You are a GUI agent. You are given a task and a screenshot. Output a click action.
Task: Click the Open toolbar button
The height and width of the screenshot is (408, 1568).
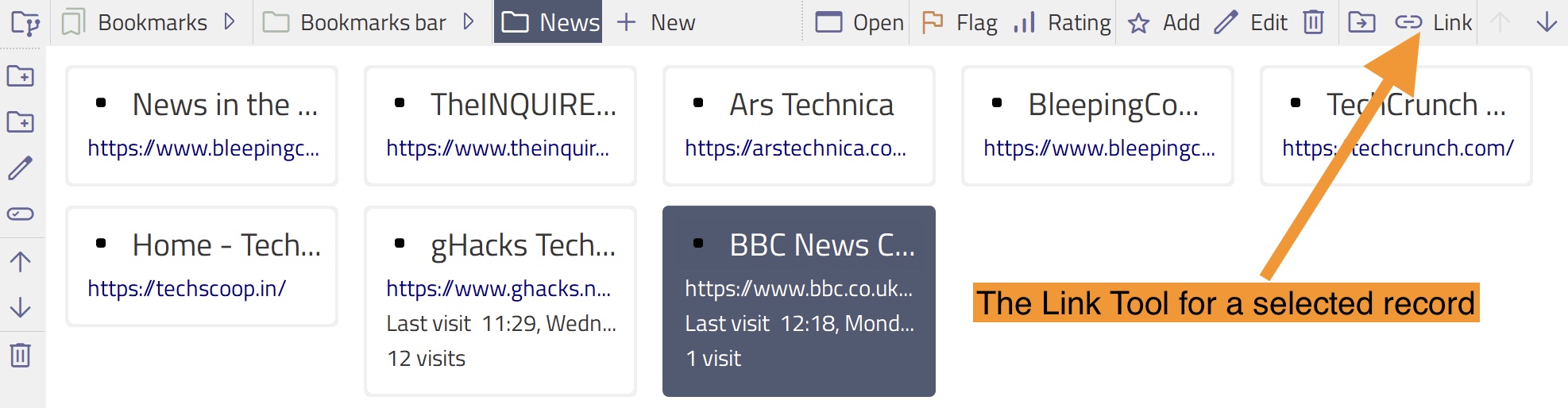click(x=859, y=22)
